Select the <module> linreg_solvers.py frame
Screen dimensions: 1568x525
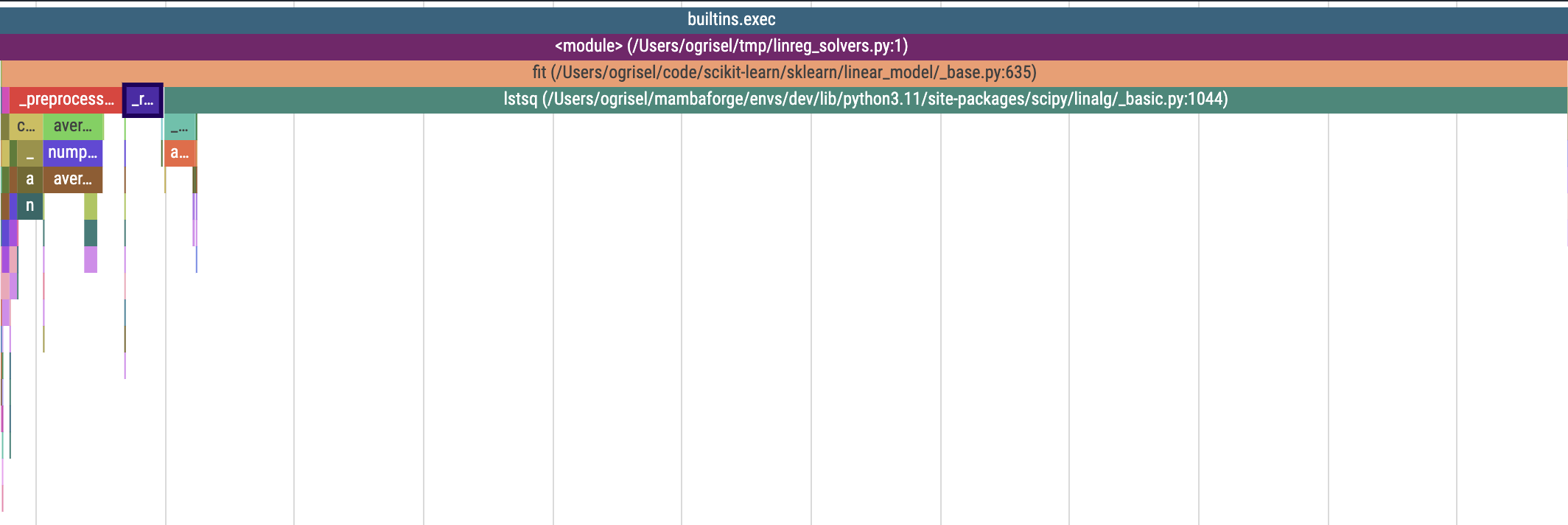click(x=784, y=46)
